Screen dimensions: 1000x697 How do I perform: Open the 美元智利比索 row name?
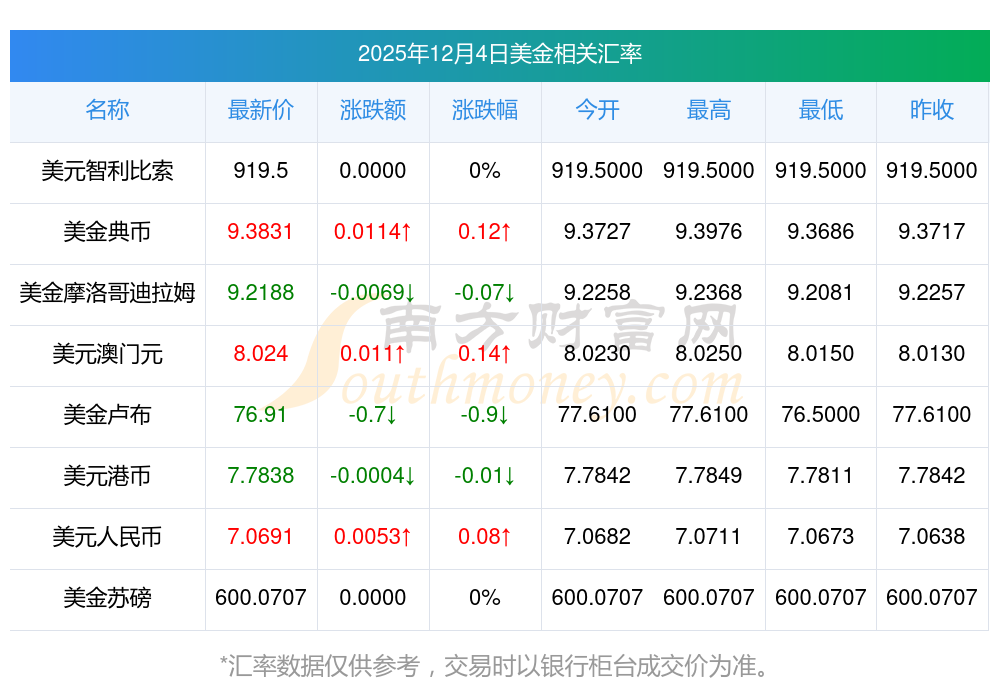click(x=107, y=171)
